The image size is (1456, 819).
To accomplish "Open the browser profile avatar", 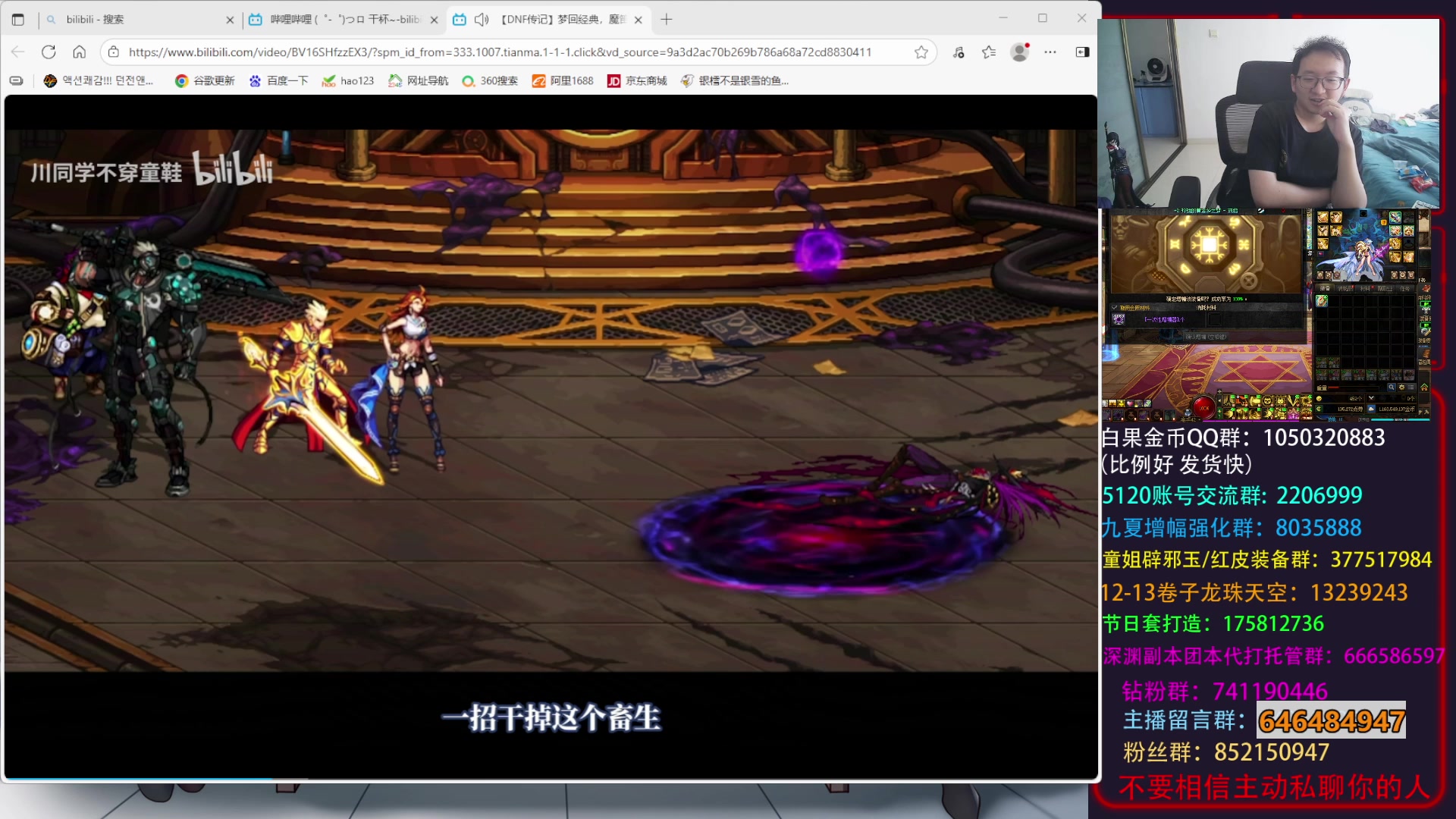I will [x=1020, y=52].
